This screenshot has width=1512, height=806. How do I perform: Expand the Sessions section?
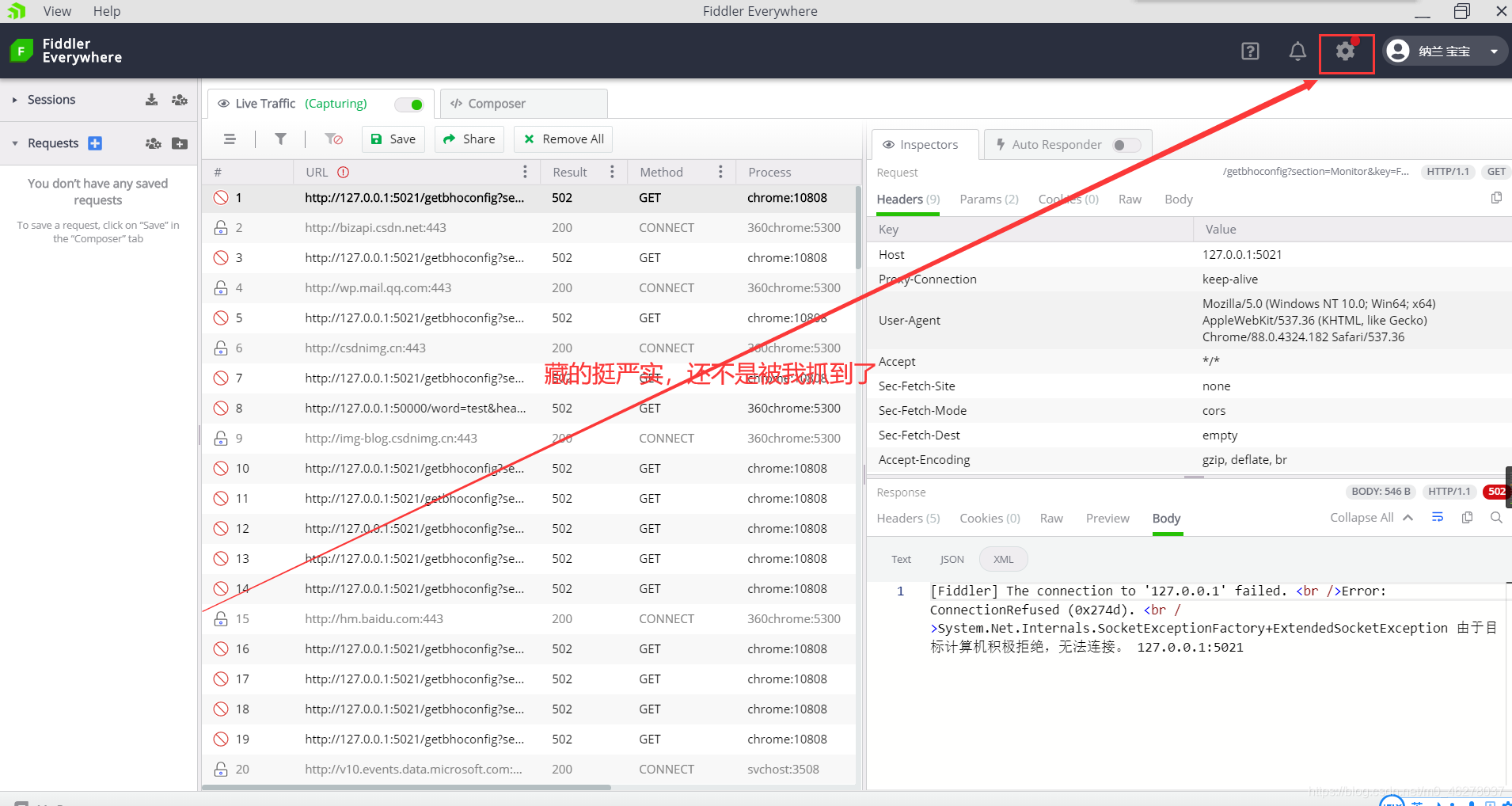(14, 100)
